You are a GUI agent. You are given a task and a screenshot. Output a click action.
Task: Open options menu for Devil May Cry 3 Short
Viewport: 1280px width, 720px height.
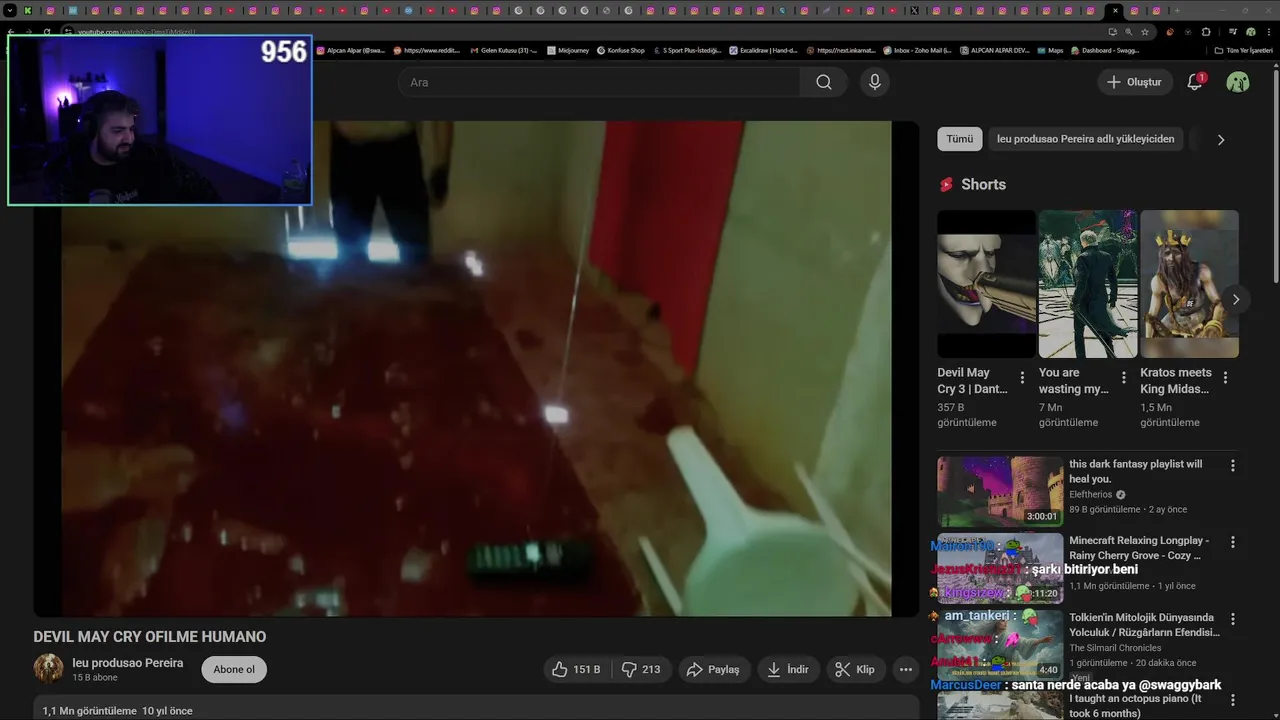[x=1022, y=378]
